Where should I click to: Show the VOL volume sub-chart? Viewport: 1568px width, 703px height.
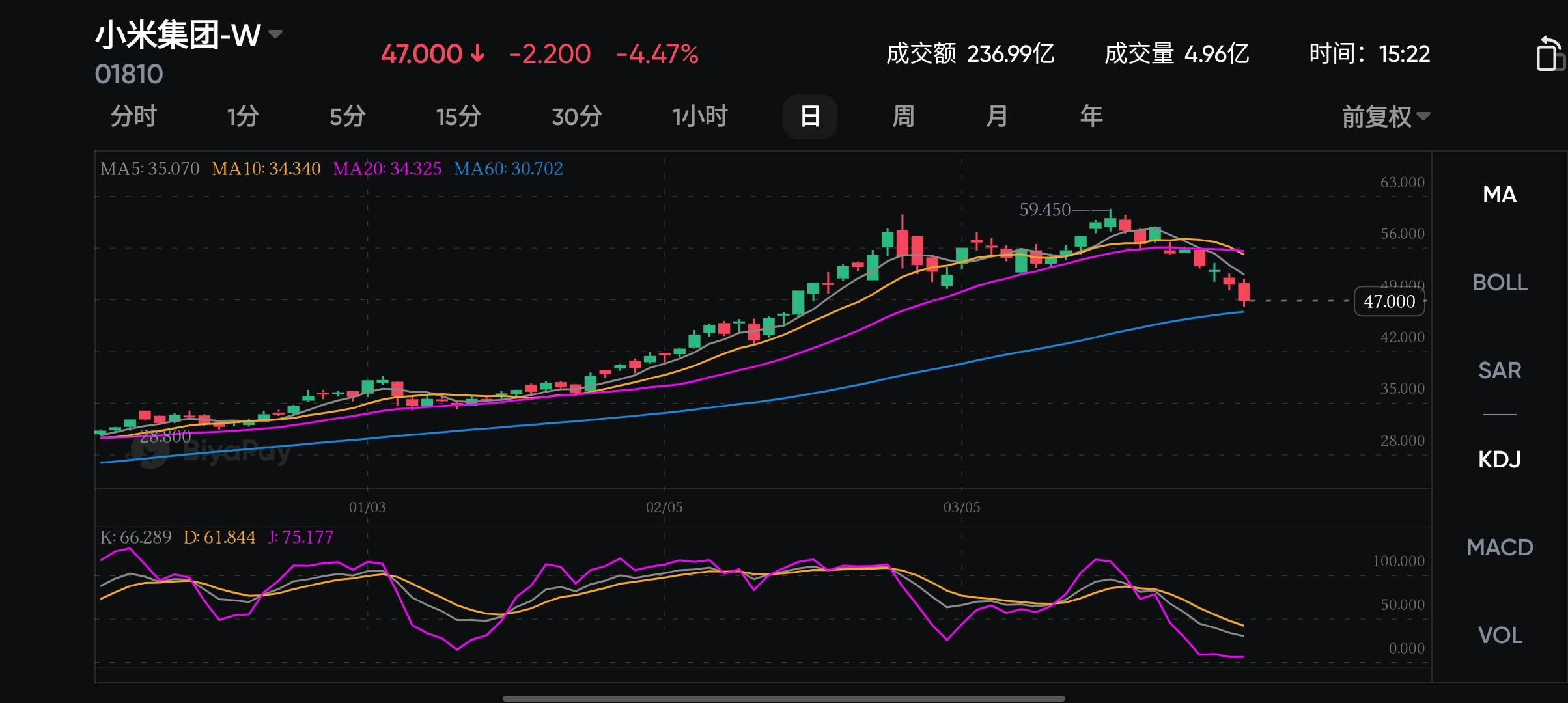tap(1500, 635)
